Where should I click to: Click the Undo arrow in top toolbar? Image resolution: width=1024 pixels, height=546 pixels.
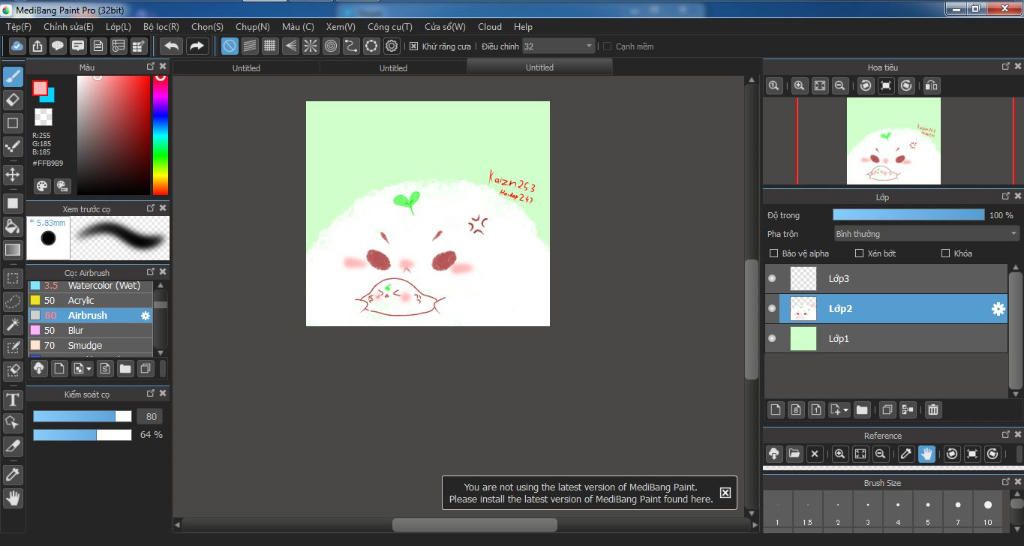172,46
